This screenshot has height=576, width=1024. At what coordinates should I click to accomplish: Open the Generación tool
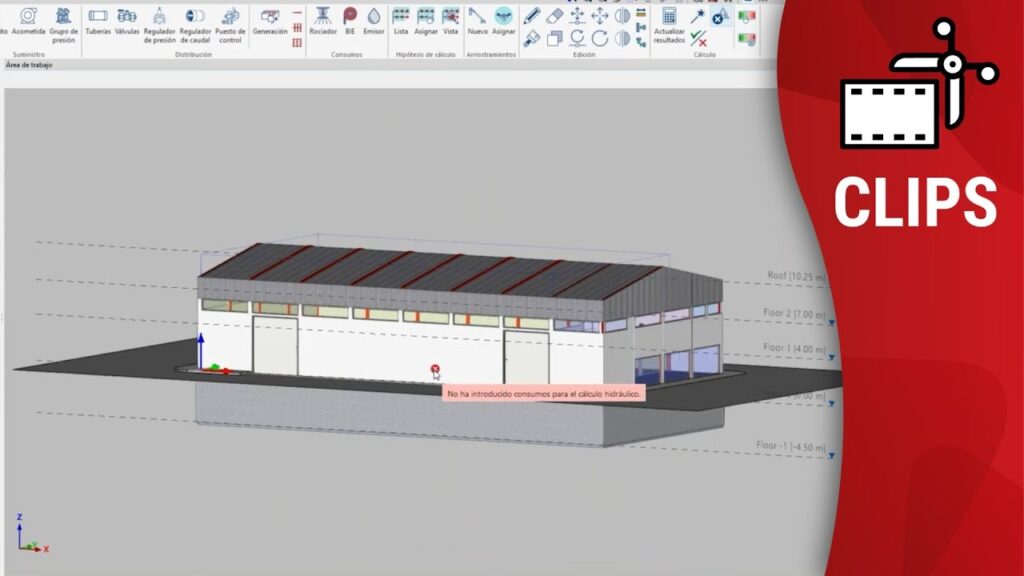269,20
